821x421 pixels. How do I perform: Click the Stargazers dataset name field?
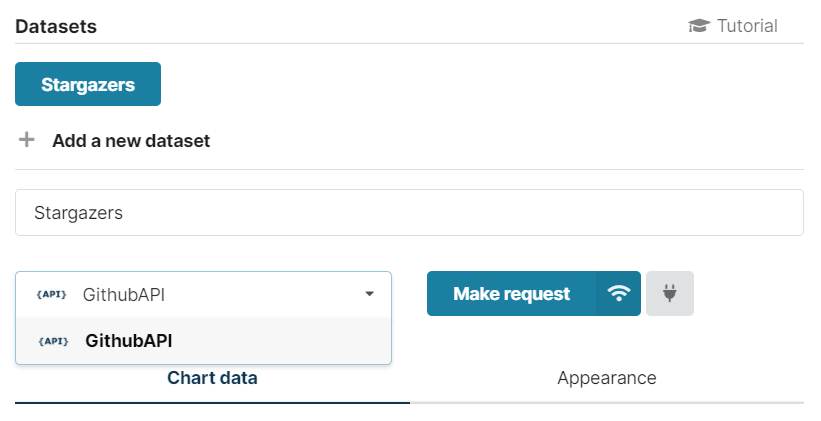coord(409,213)
